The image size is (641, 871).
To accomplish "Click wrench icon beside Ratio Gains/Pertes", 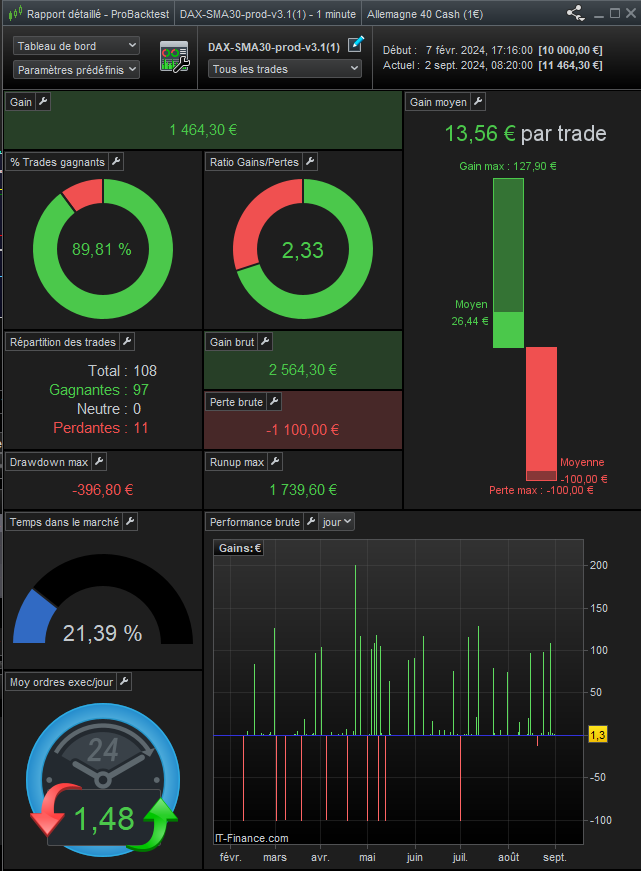I will click(x=310, y=162).
